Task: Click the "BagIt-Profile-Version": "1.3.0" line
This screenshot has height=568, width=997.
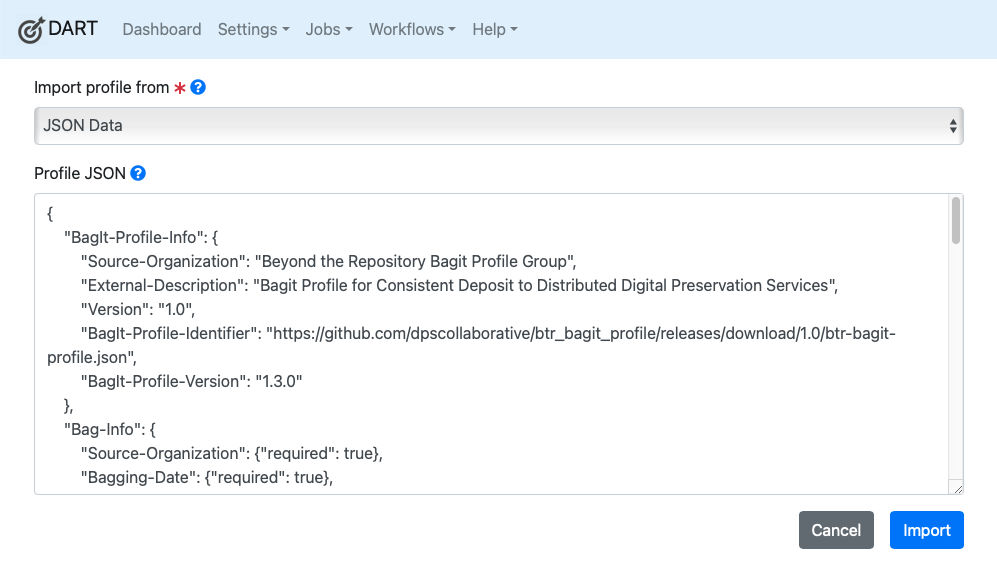Action: [x=191, y=382]
